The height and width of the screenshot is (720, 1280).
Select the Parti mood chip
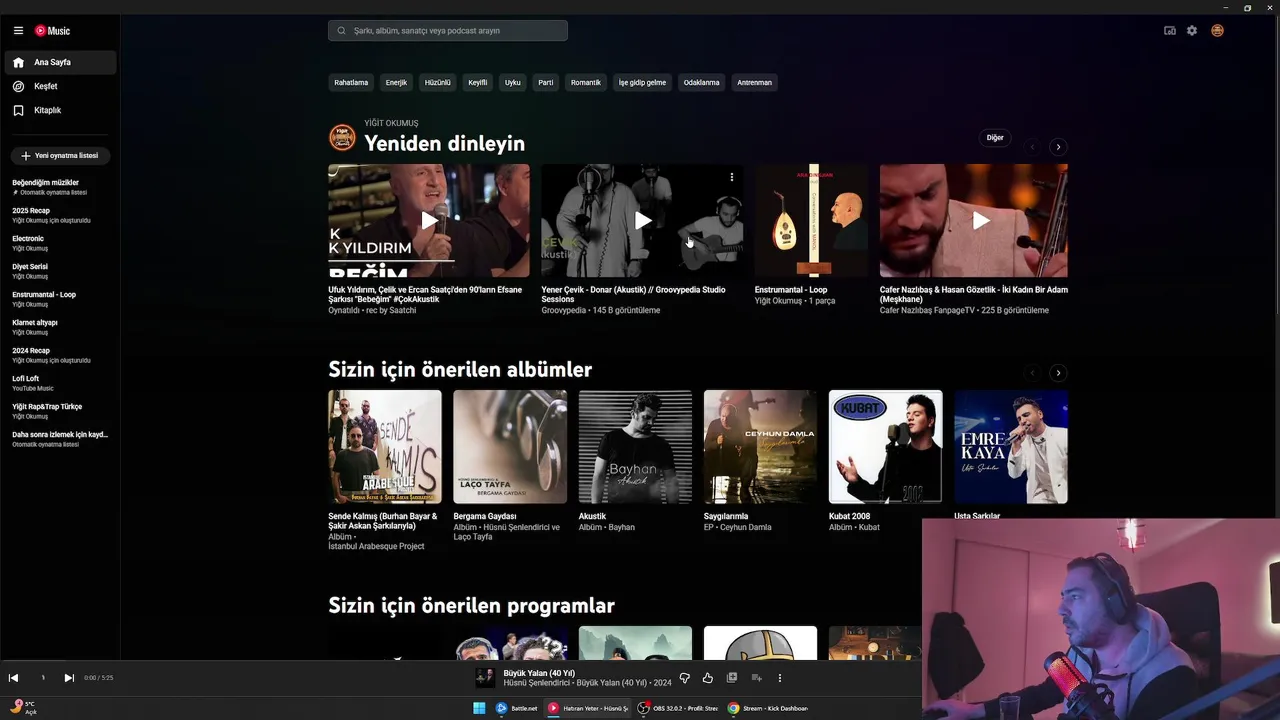[546, 83]
